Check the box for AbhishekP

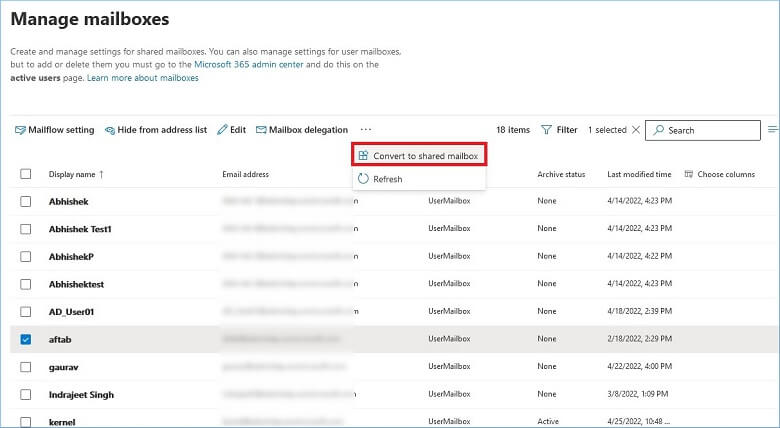25,256
